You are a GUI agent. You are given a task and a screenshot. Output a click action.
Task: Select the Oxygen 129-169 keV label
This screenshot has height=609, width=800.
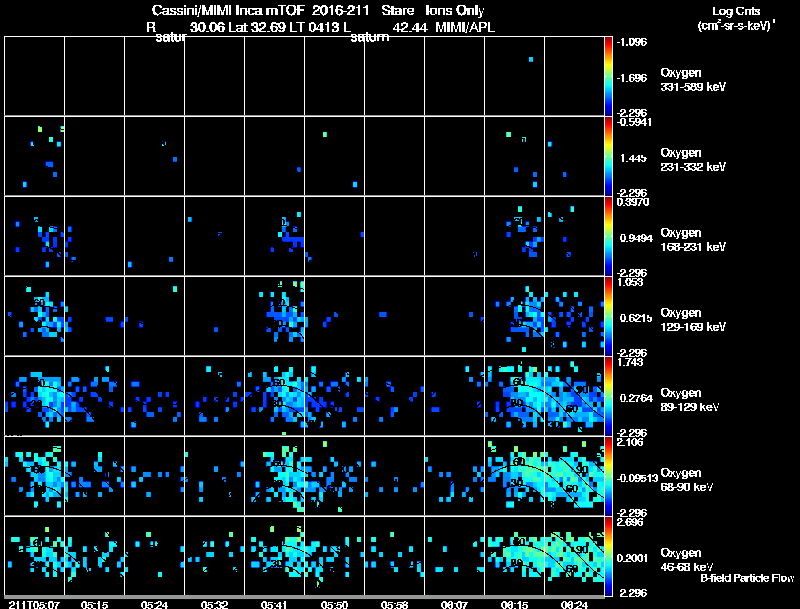tap(693, 320)
